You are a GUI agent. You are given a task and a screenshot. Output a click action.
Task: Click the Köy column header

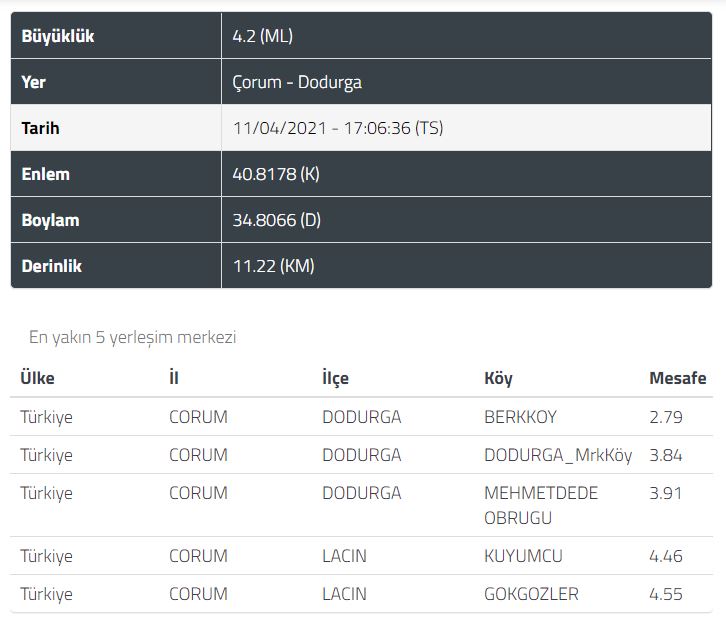pos(498,378)
